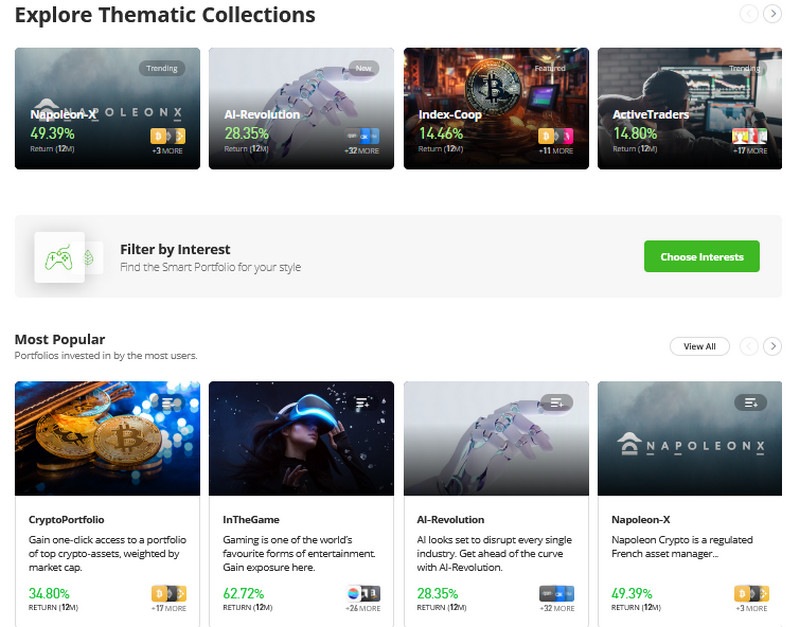Expand the +26 MORE assets on InTheGame
The height and width of the screenshot is (627, 800).
click(x=362, y=608)
